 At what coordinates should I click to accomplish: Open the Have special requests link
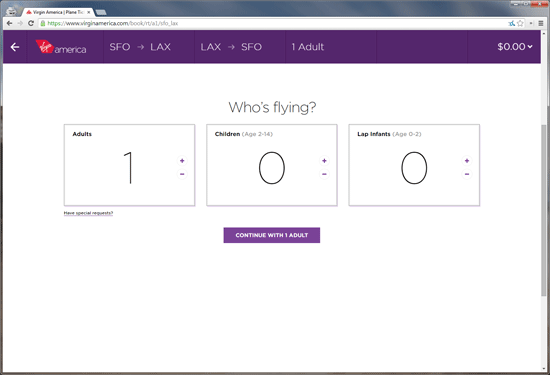[x=88, y=213]
